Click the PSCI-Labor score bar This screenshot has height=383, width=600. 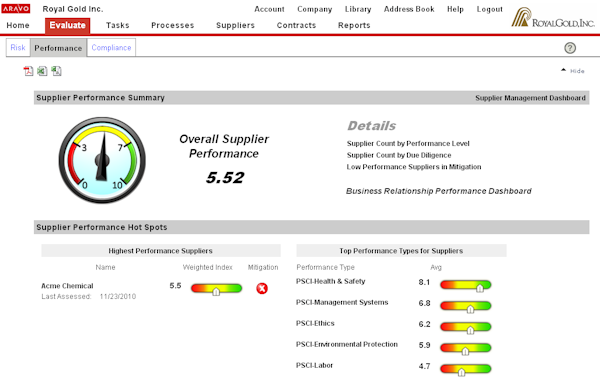click(466, 369)
